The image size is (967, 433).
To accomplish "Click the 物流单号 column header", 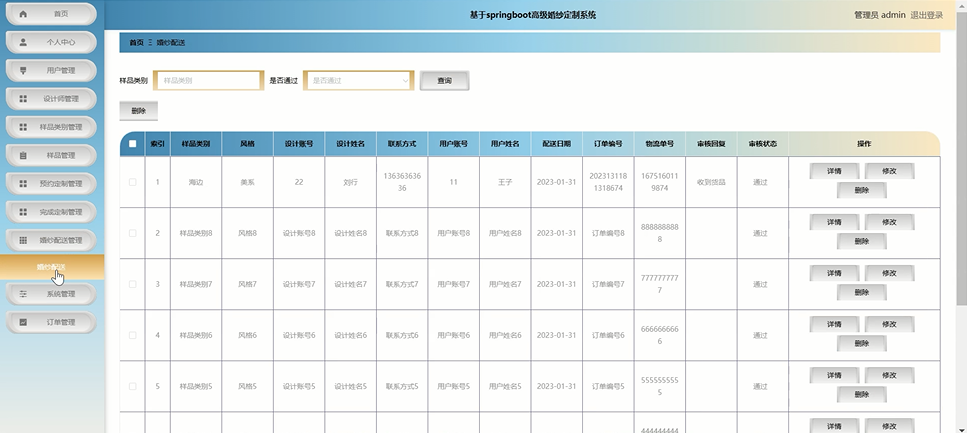I will [659, 144].
